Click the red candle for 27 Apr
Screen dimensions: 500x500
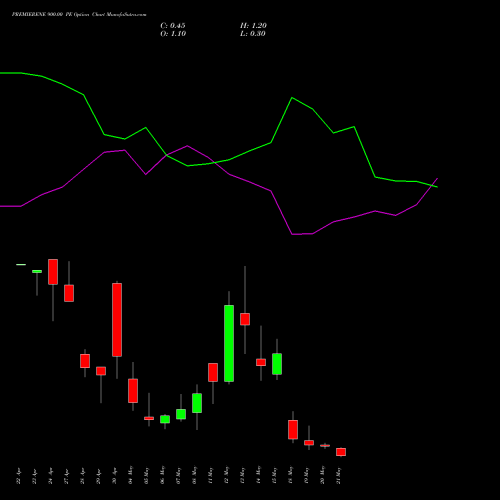69,293
